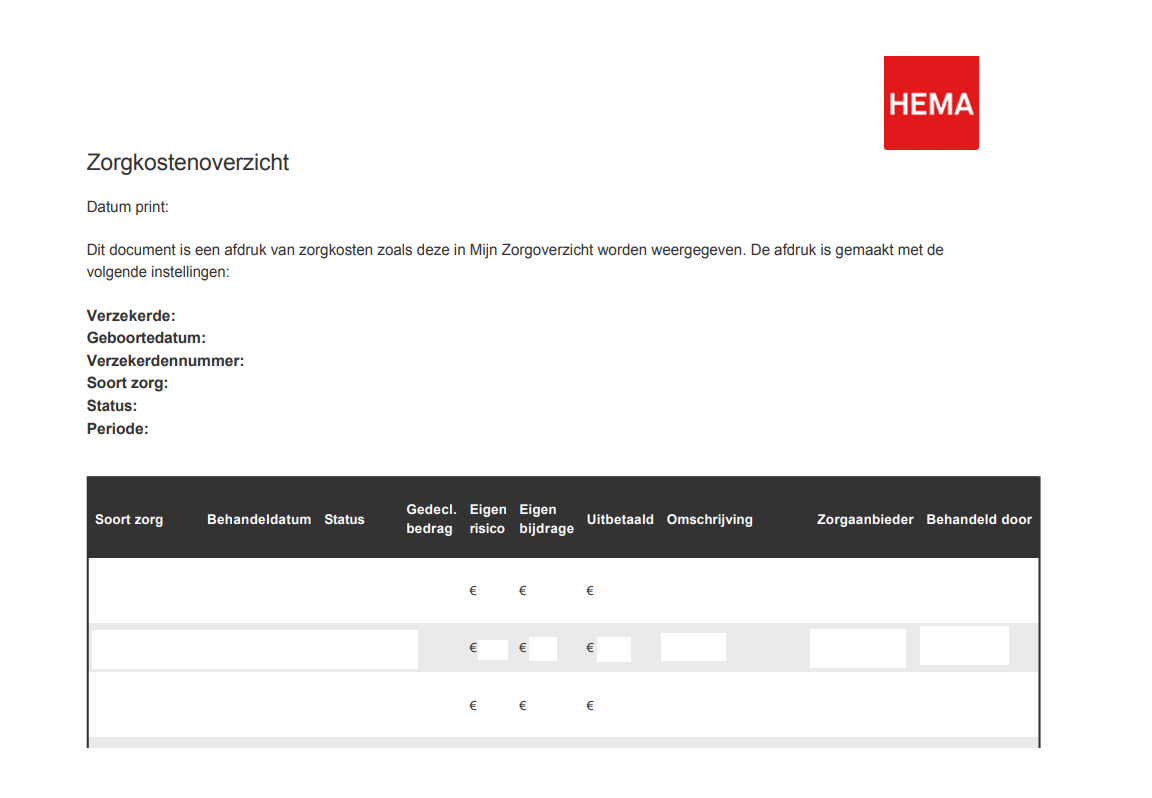
Task: Select the Zorgkostenoverzicht title
Action: (187, 162)
